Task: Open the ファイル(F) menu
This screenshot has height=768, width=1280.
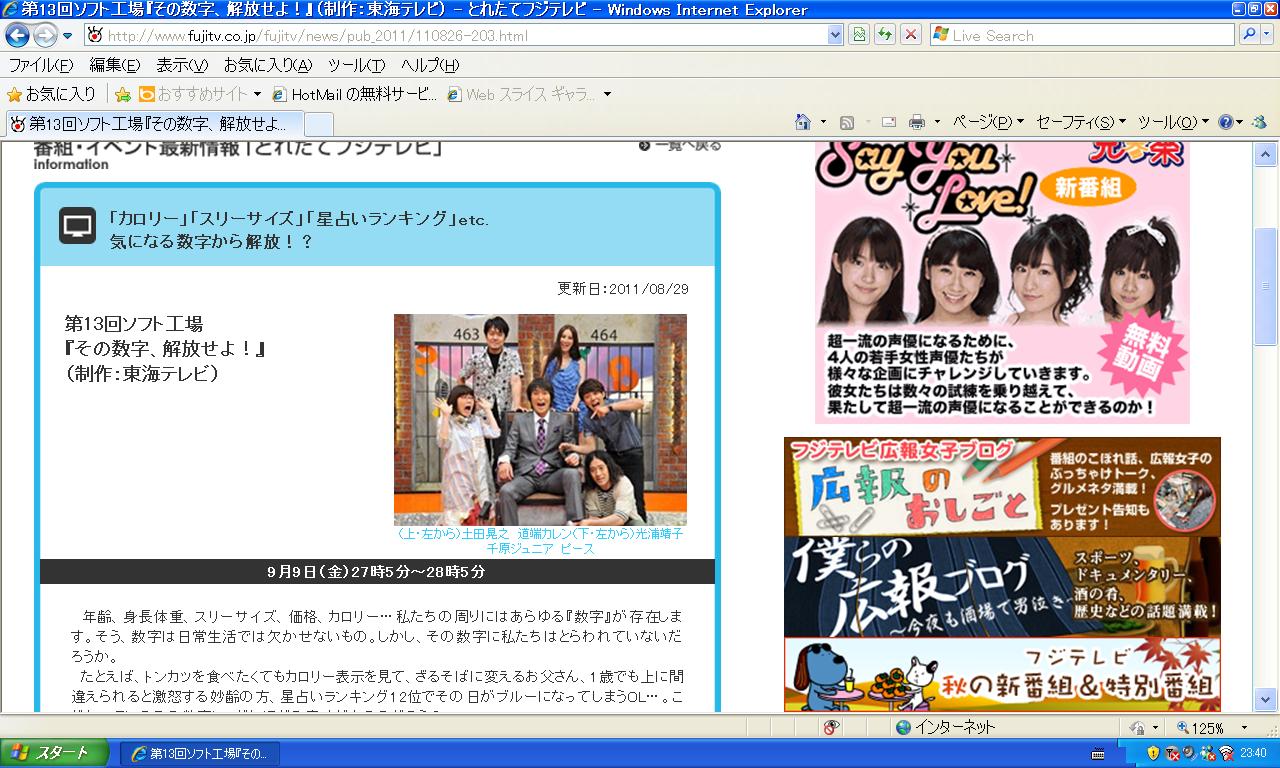Action: [x=41, y=66]
